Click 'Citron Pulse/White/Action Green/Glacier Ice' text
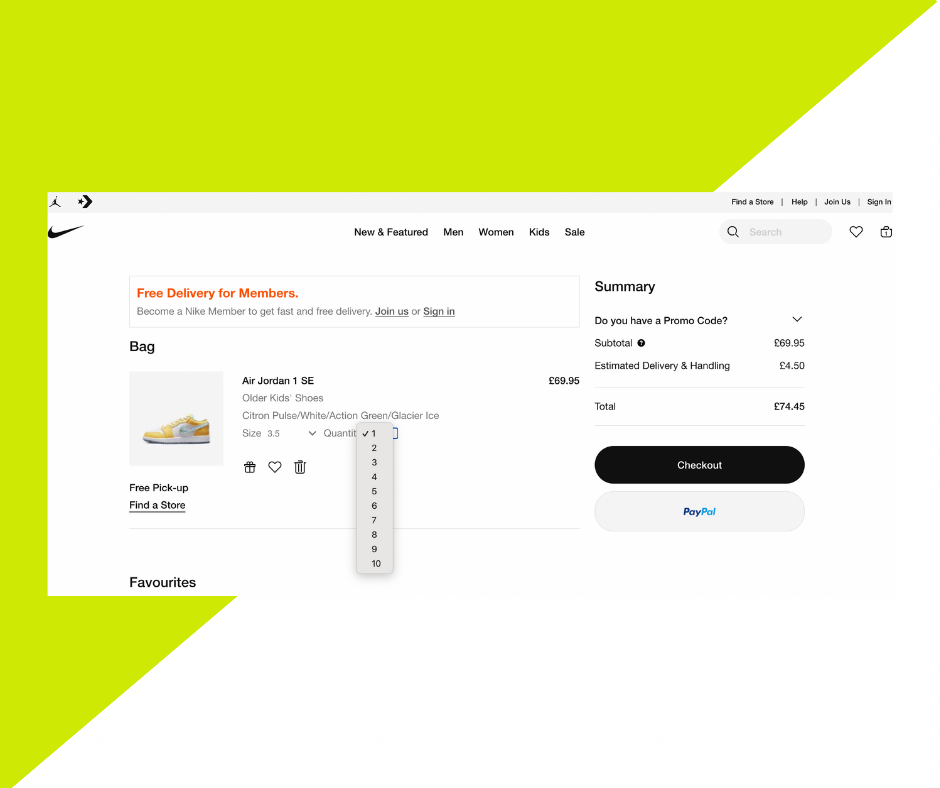The image size is (940, 788). [x=341, y=416]
